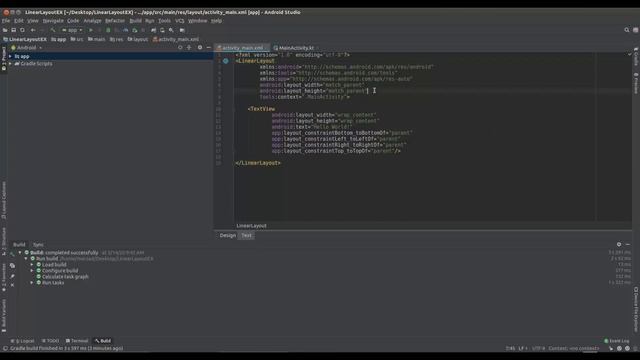Image resolution: width=640 pixels, height=360 pixels.
Task: Open the Android project view dropdown
Action: click(x=27, y=48)
